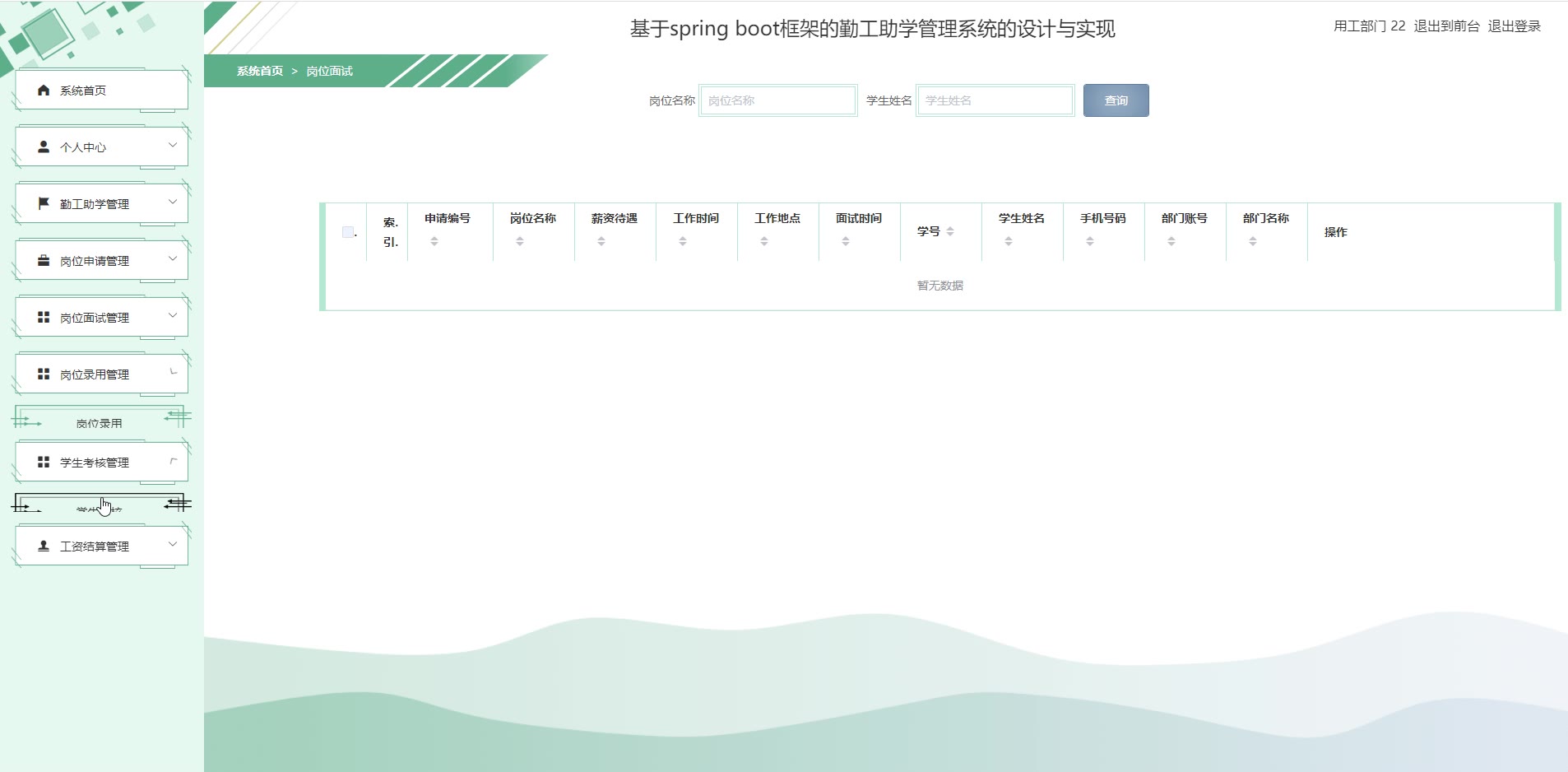Sort table by 手机号码 arrows
This screenshot has width=1568, height=772.
pos(1090,241)
